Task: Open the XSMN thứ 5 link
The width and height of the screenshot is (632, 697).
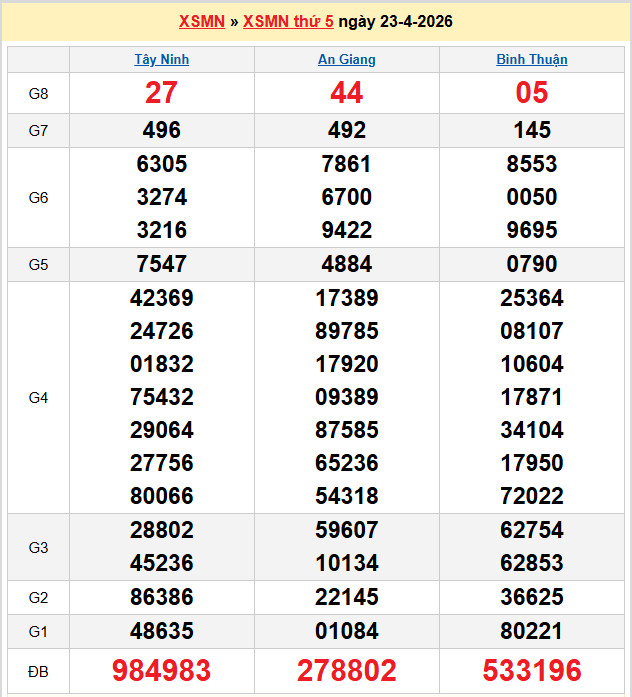Action: click(288, 21)
